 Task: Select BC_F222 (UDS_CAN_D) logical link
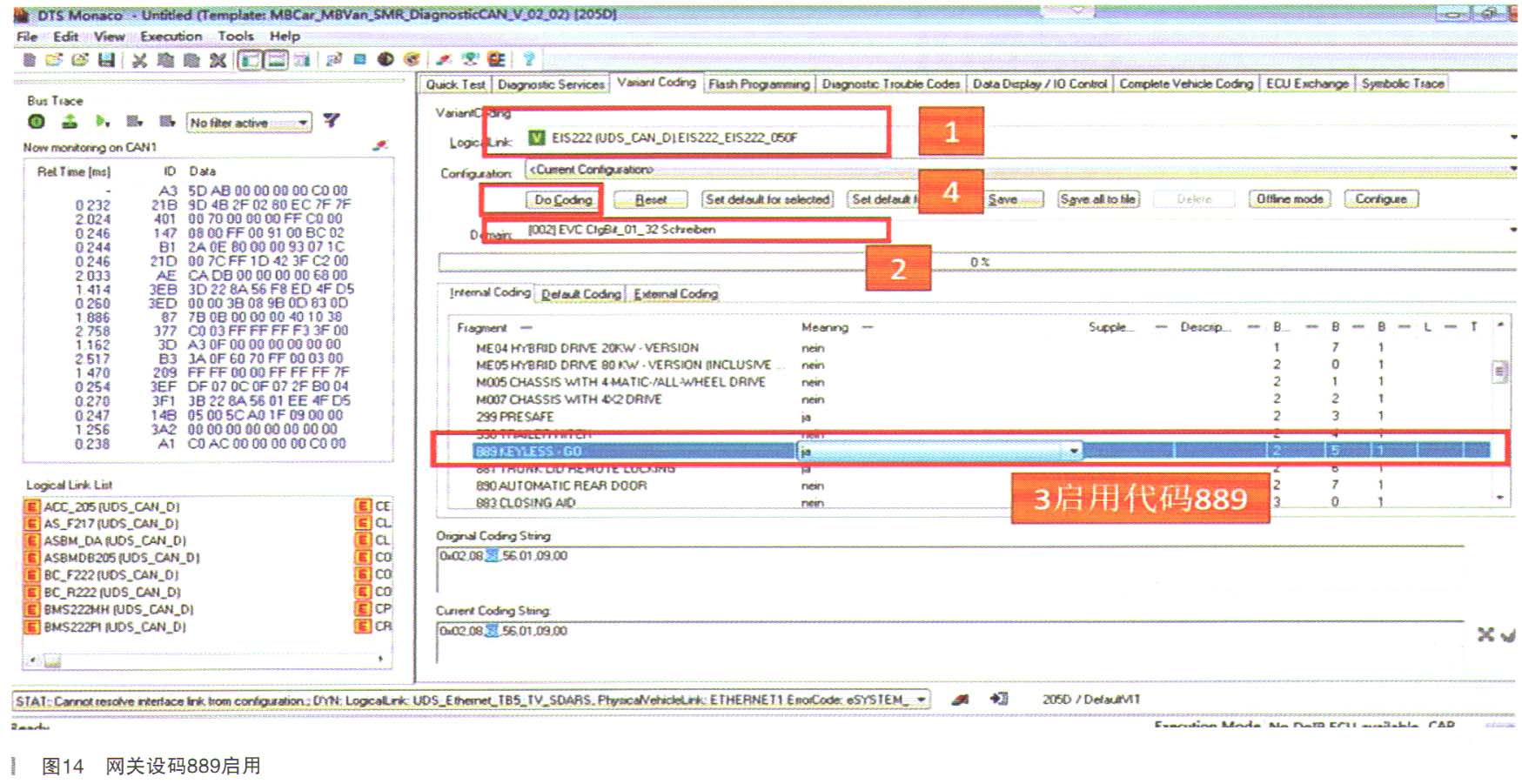[111, 575]
